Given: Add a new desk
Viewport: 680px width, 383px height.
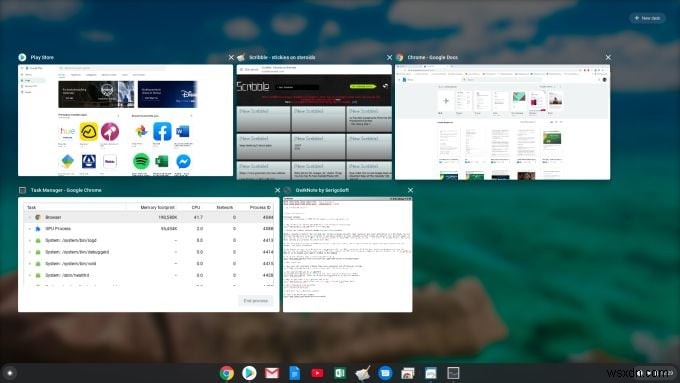Looking at the screenshot, I should click(647, 18).
